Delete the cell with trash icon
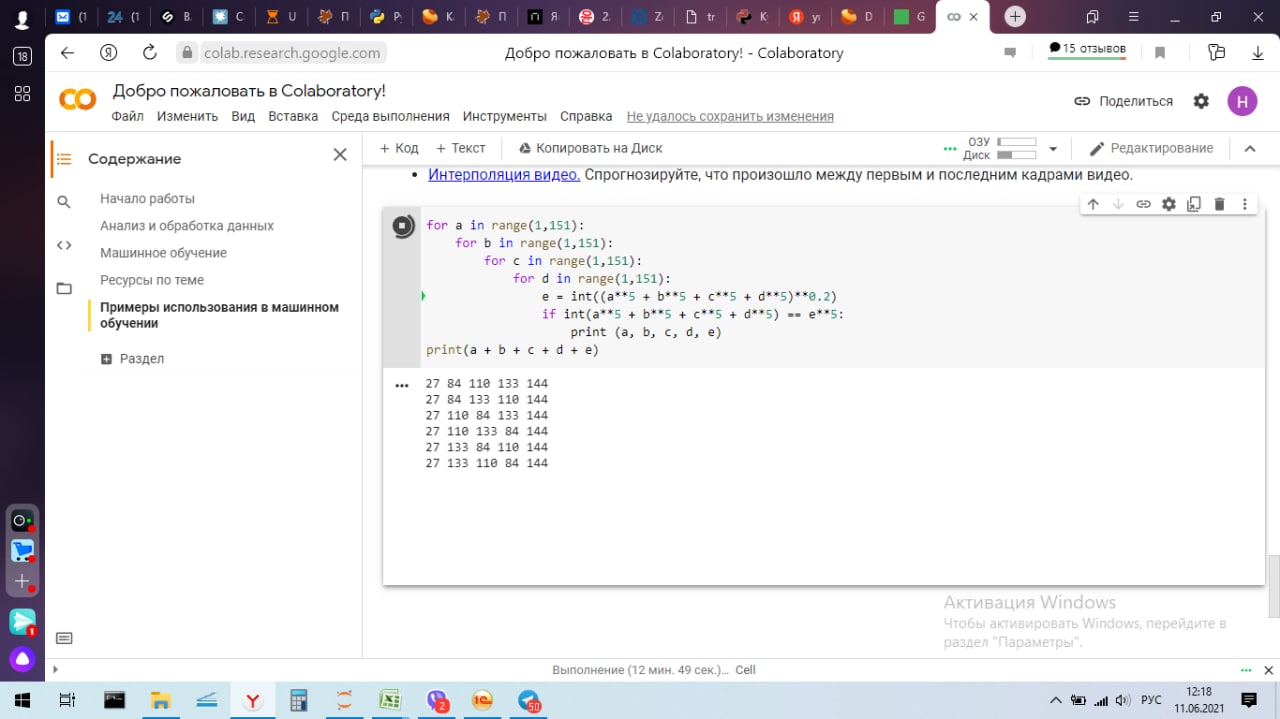The image size is (1280, 719). pyautogui.click(x=1219, y=204)
